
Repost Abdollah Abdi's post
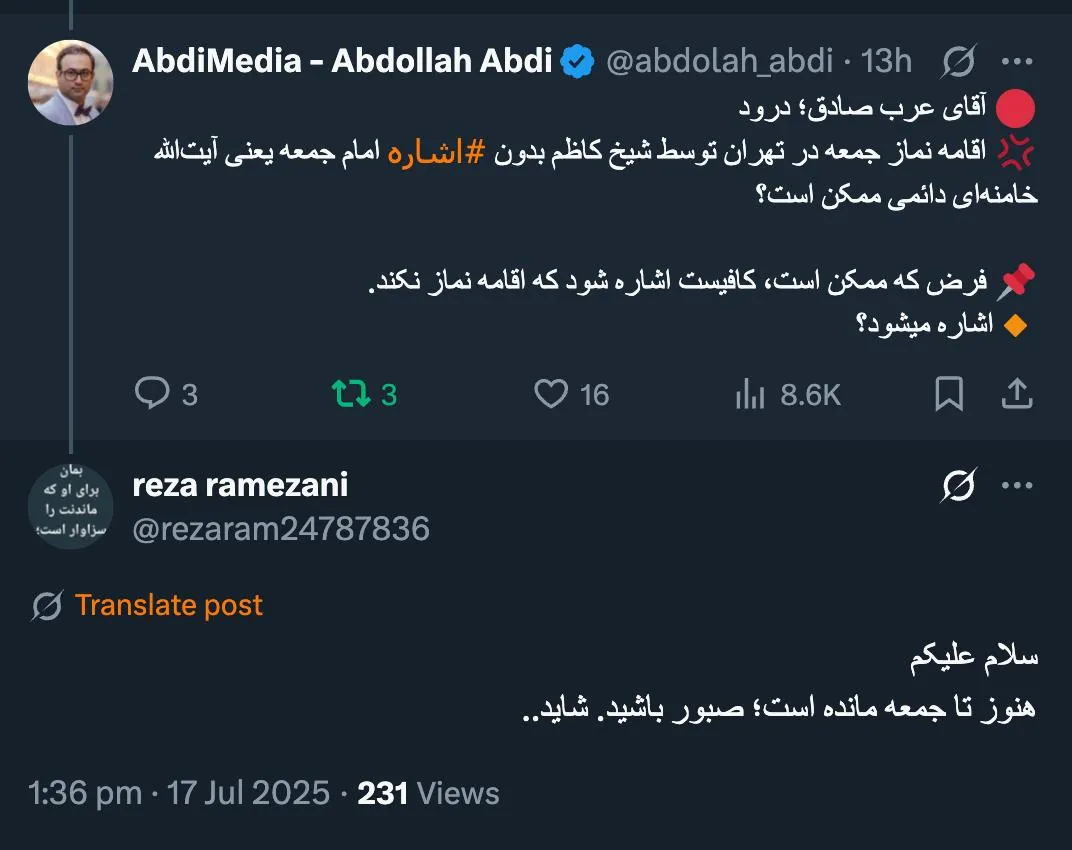coord(351,394)
